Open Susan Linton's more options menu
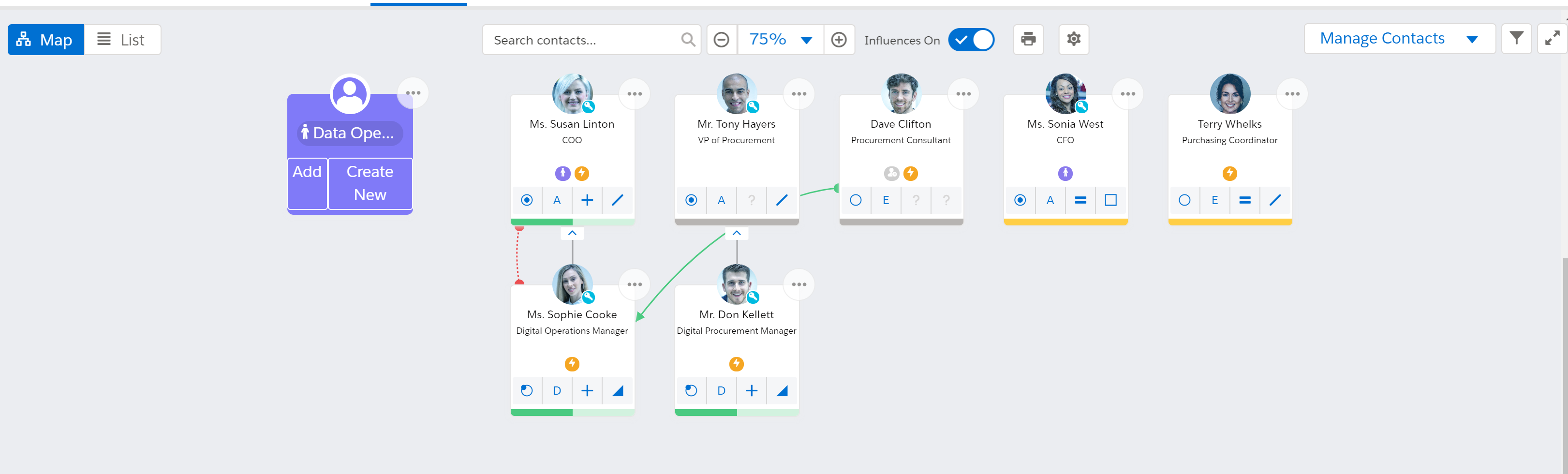The height and width of the screenshot is (474, 1568). (x=634, y=94)
